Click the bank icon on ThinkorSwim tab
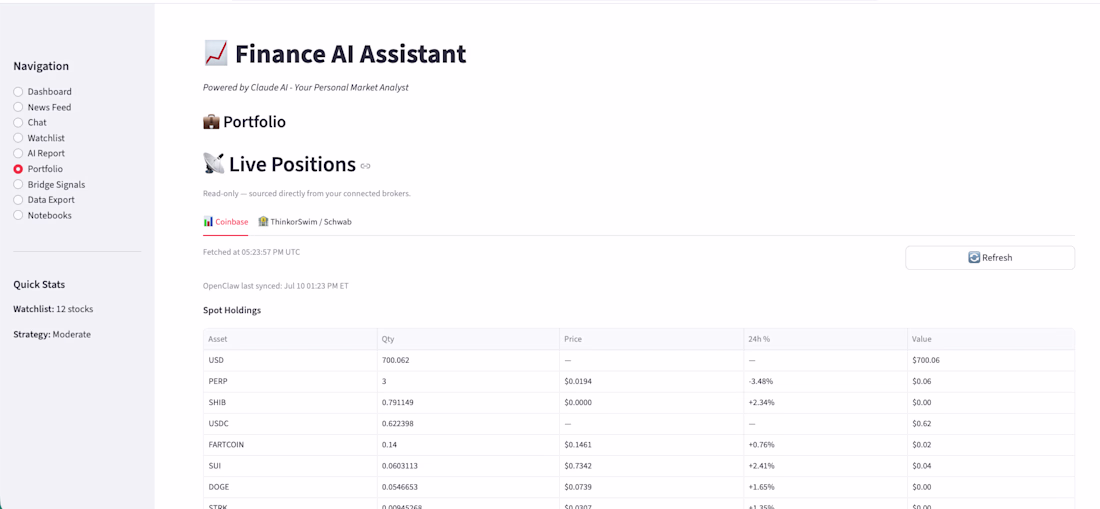1100x509 pixels. point(263,222)
